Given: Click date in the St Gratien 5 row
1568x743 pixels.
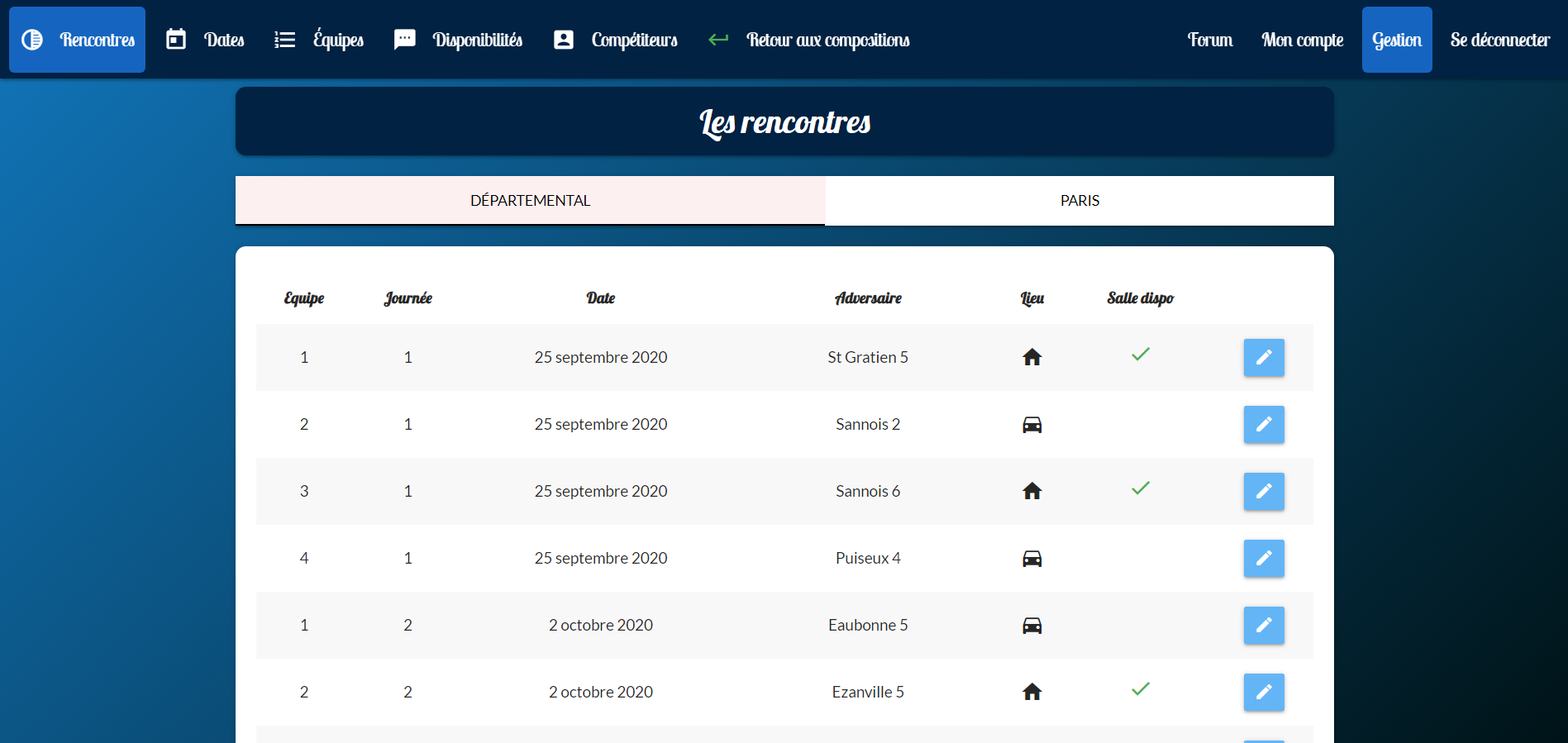Looking at the screenshot, I should [601, 357].
